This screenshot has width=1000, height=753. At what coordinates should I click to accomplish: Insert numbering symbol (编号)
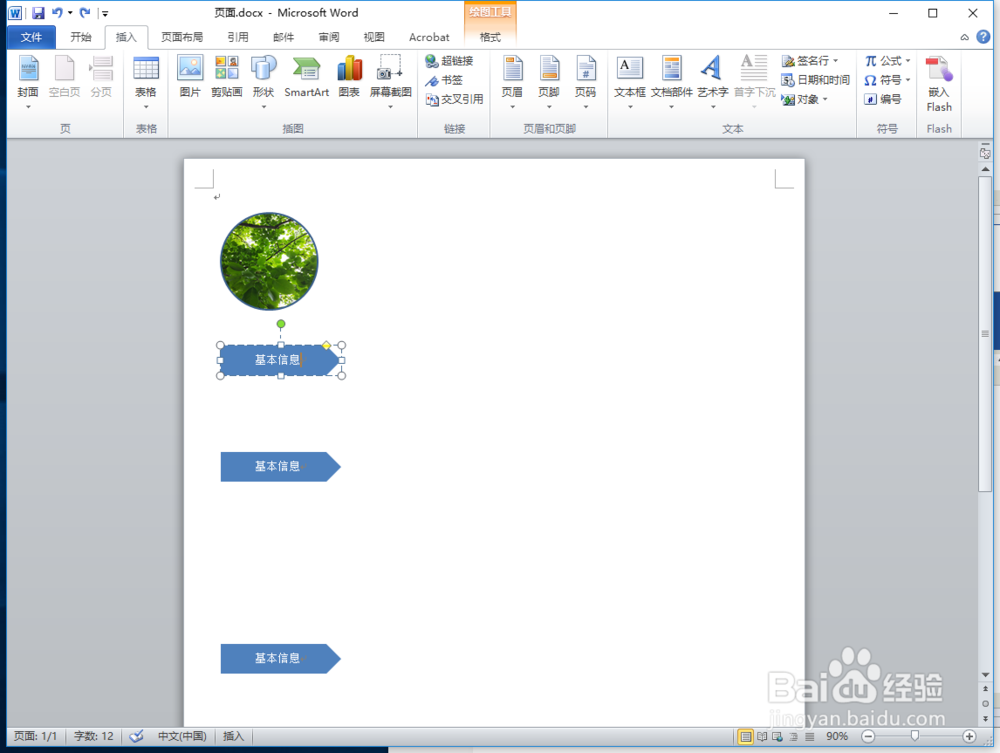pos(883,99)
